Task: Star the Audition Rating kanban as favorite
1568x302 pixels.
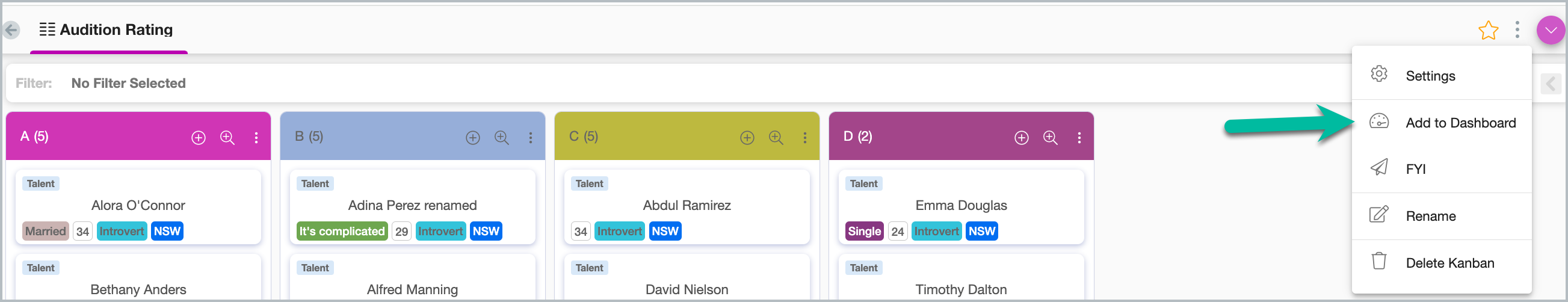Action: point(1487,30)
